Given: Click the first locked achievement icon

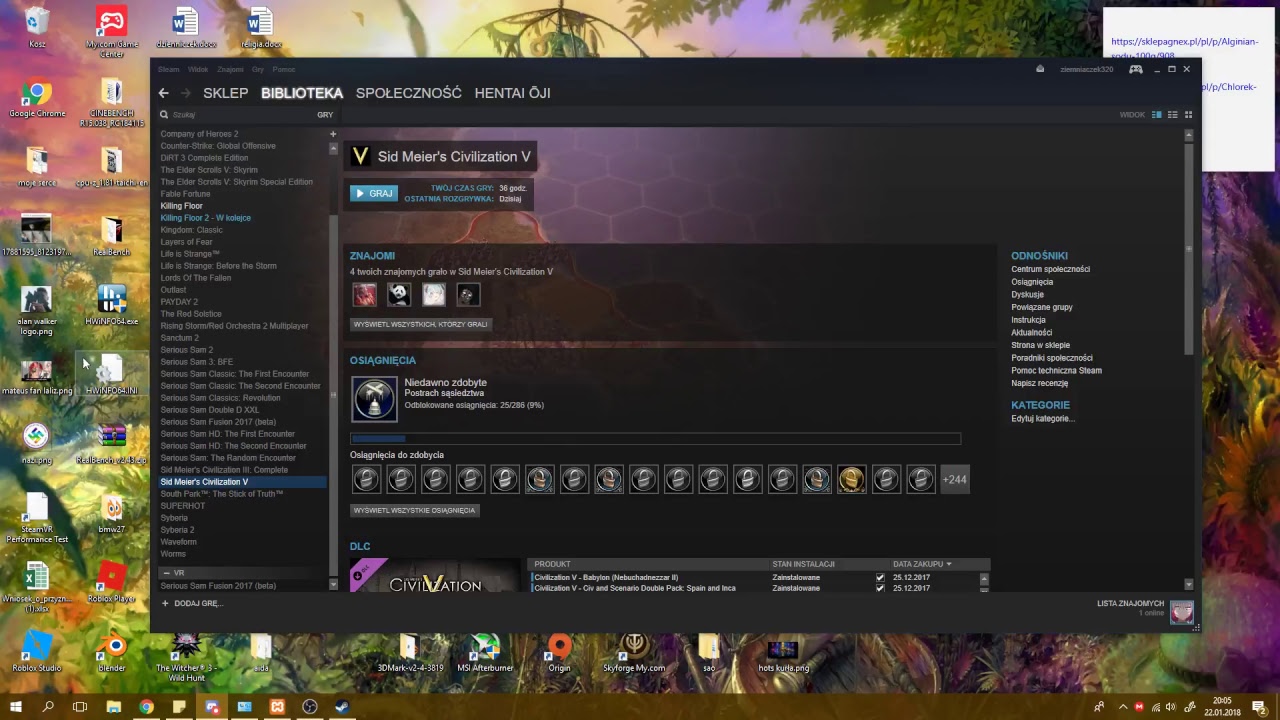Looking at the screenshot, I should click(x=366, y=480).
